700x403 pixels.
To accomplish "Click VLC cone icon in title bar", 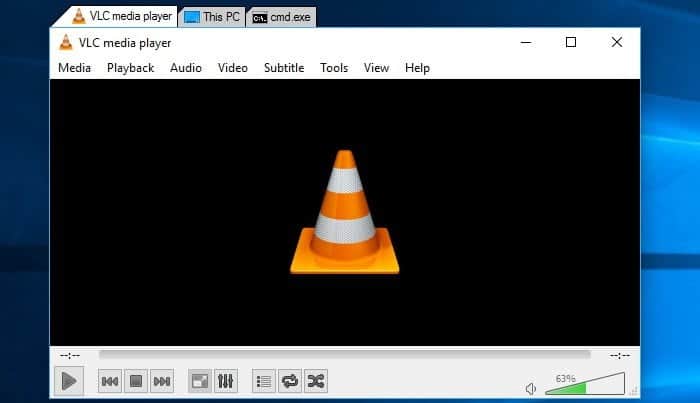I will [66, 42].
